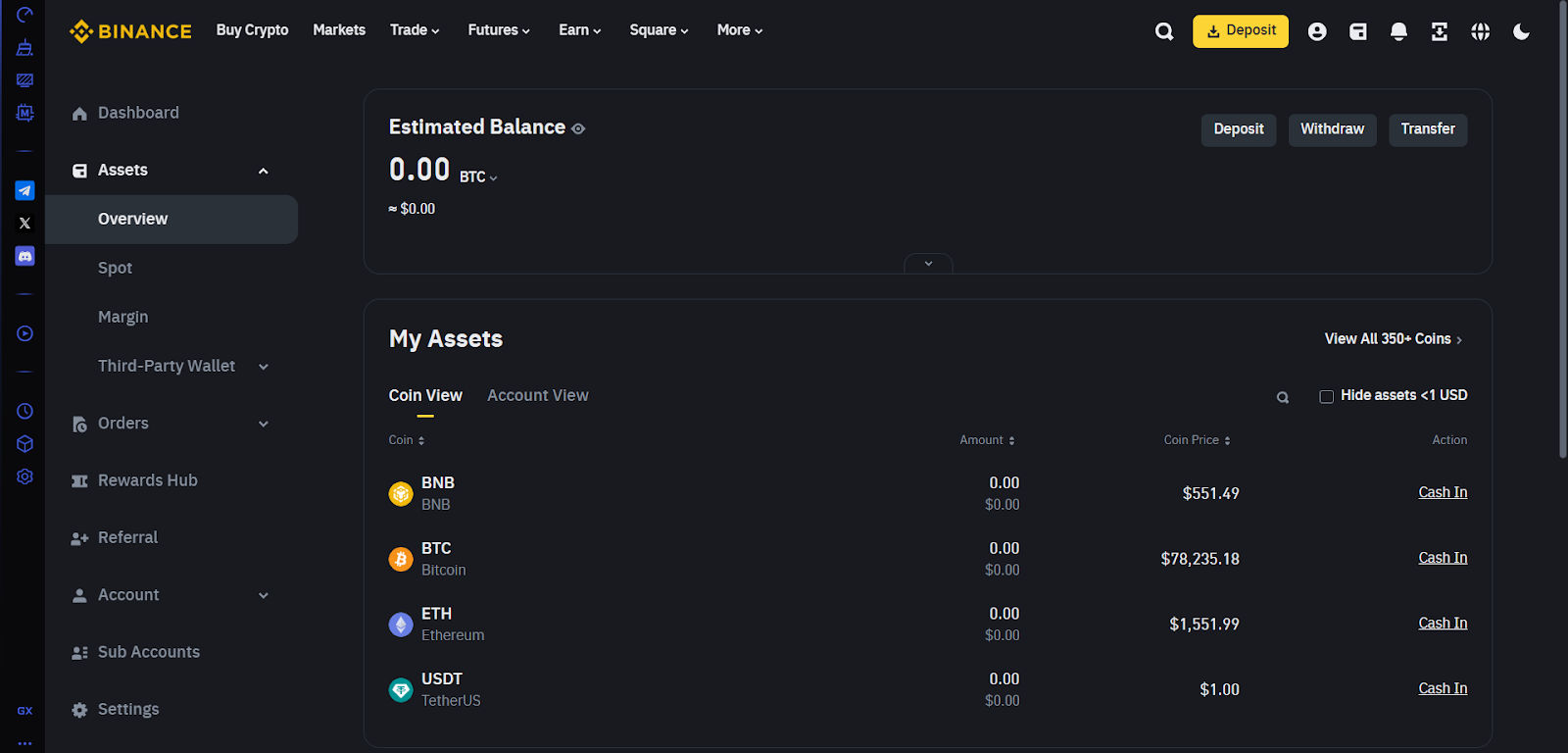Open Settings in the Binance sidebar

(127, 709)
